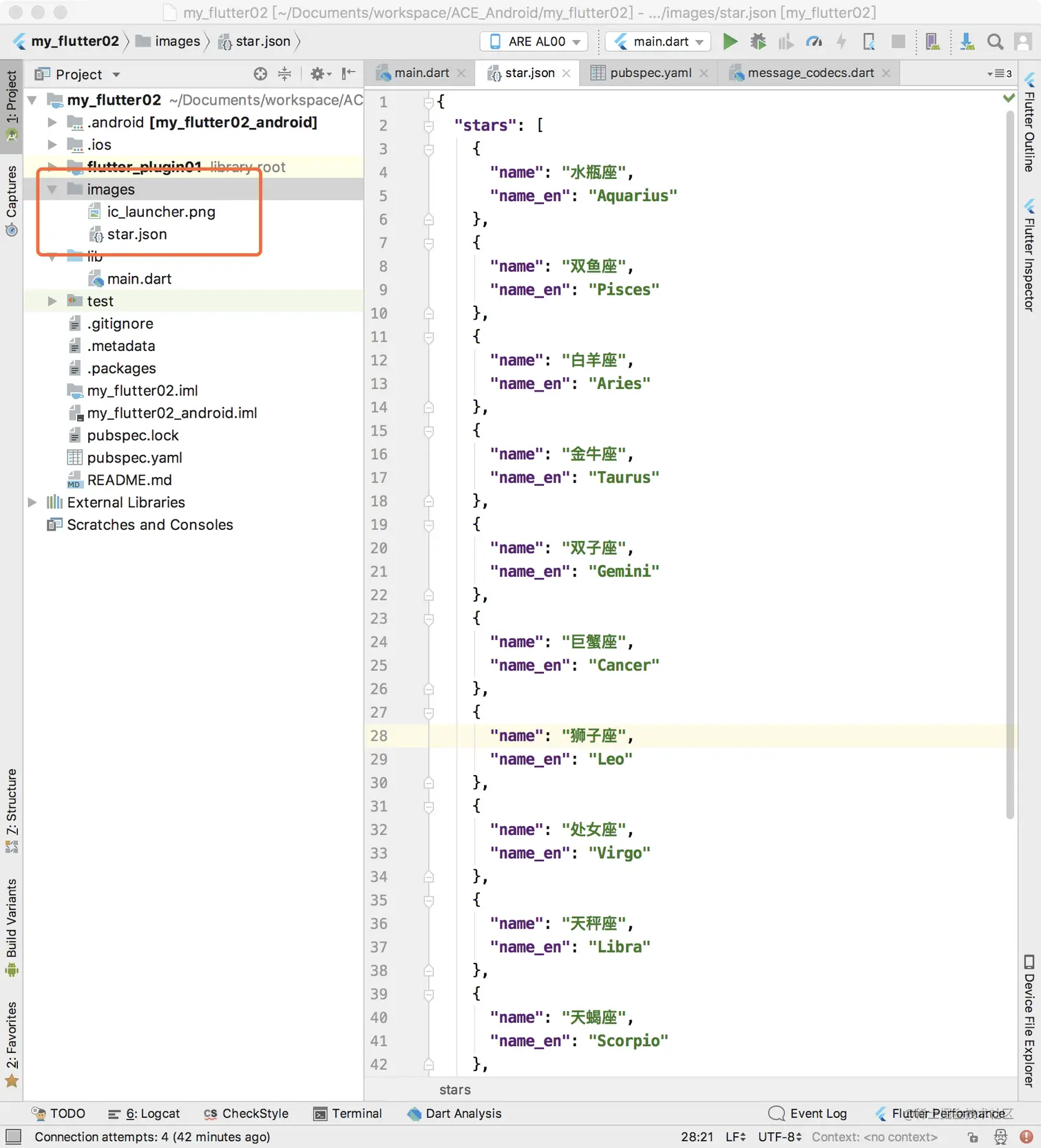1041x1148 pixels.
Task: Open CheckStyle tool window
Action: click(x=246, y=1114)
